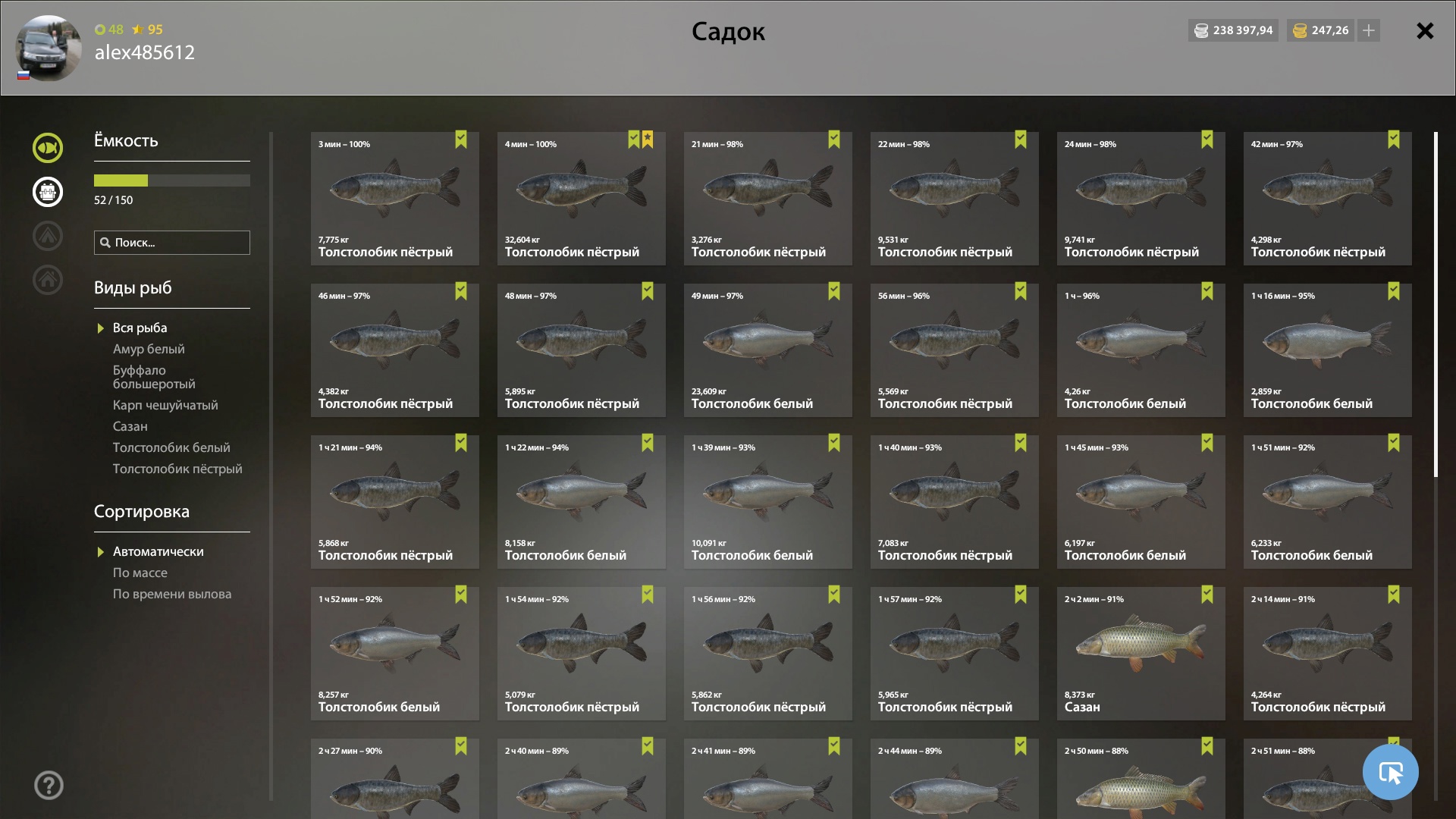Click the blue cursor selection button
This screenshot has width=1456, height=819.
point(1390,772)
